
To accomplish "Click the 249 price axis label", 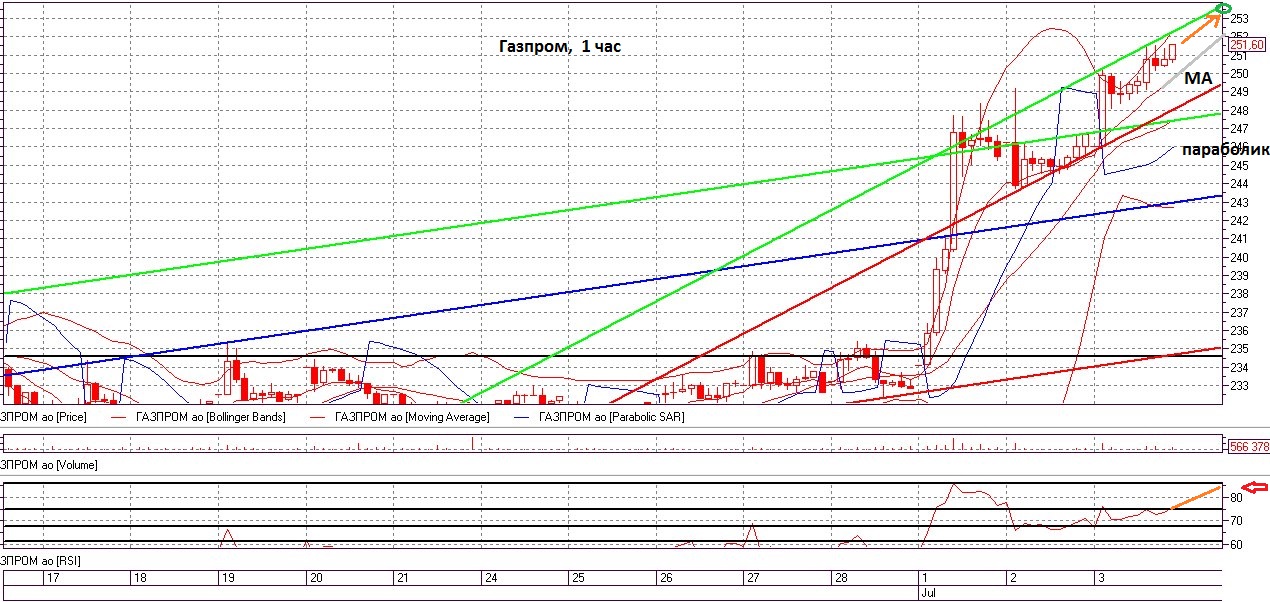I will pyautogui.click(x=1238, y=92).
